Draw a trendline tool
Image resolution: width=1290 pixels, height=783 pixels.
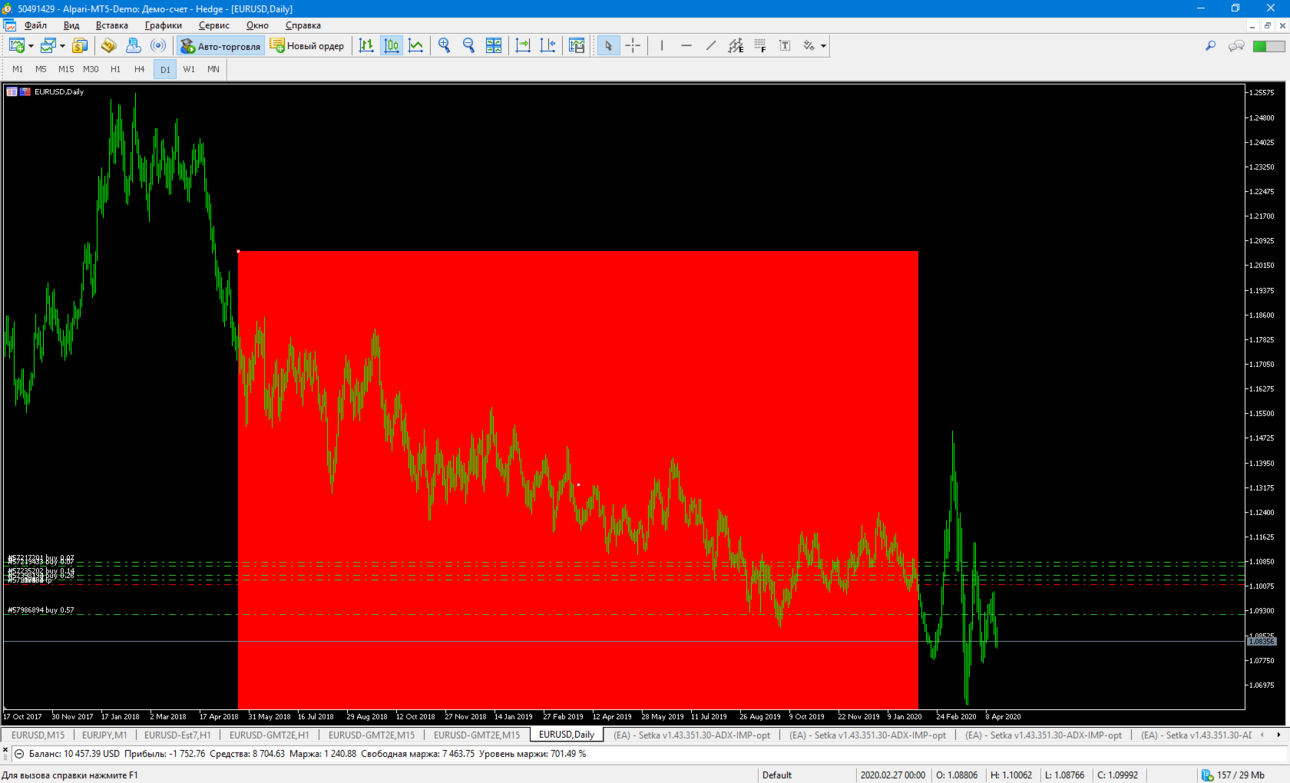711,46
